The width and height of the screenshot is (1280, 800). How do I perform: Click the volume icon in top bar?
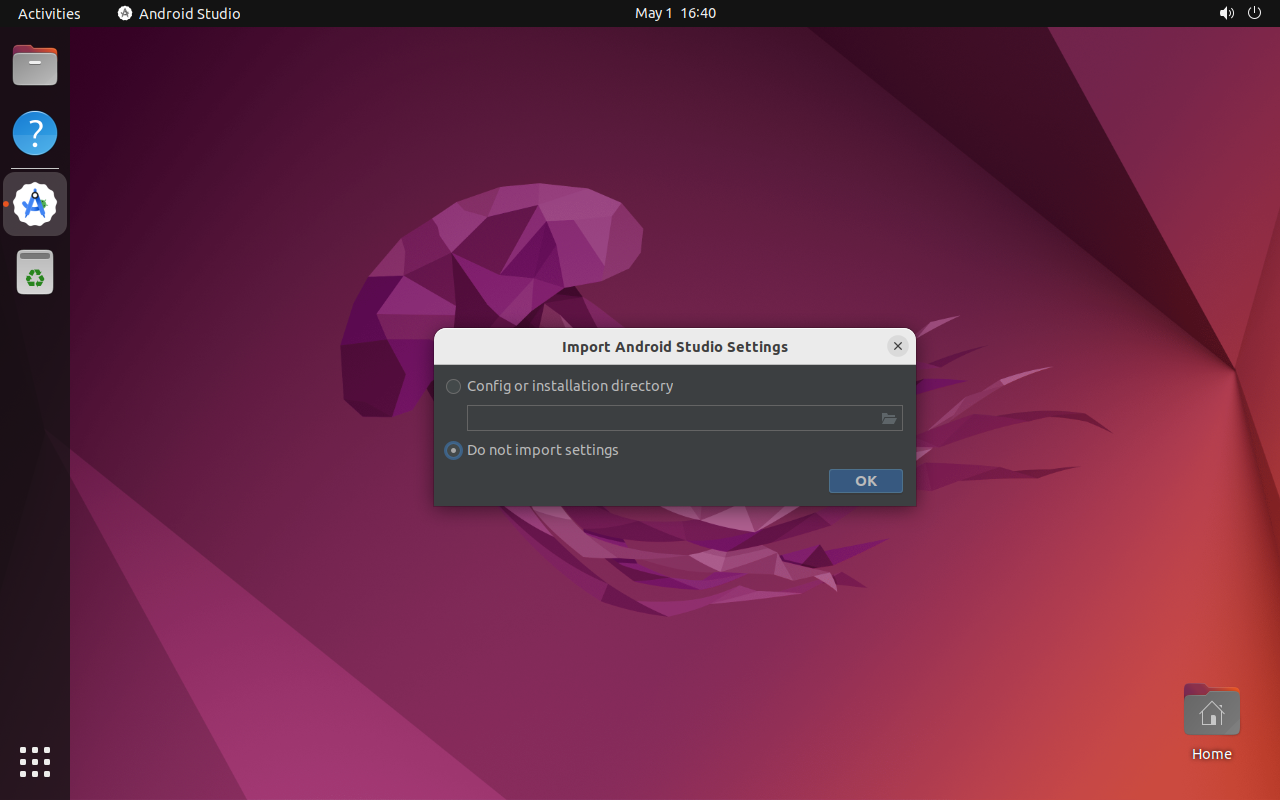1226,13
